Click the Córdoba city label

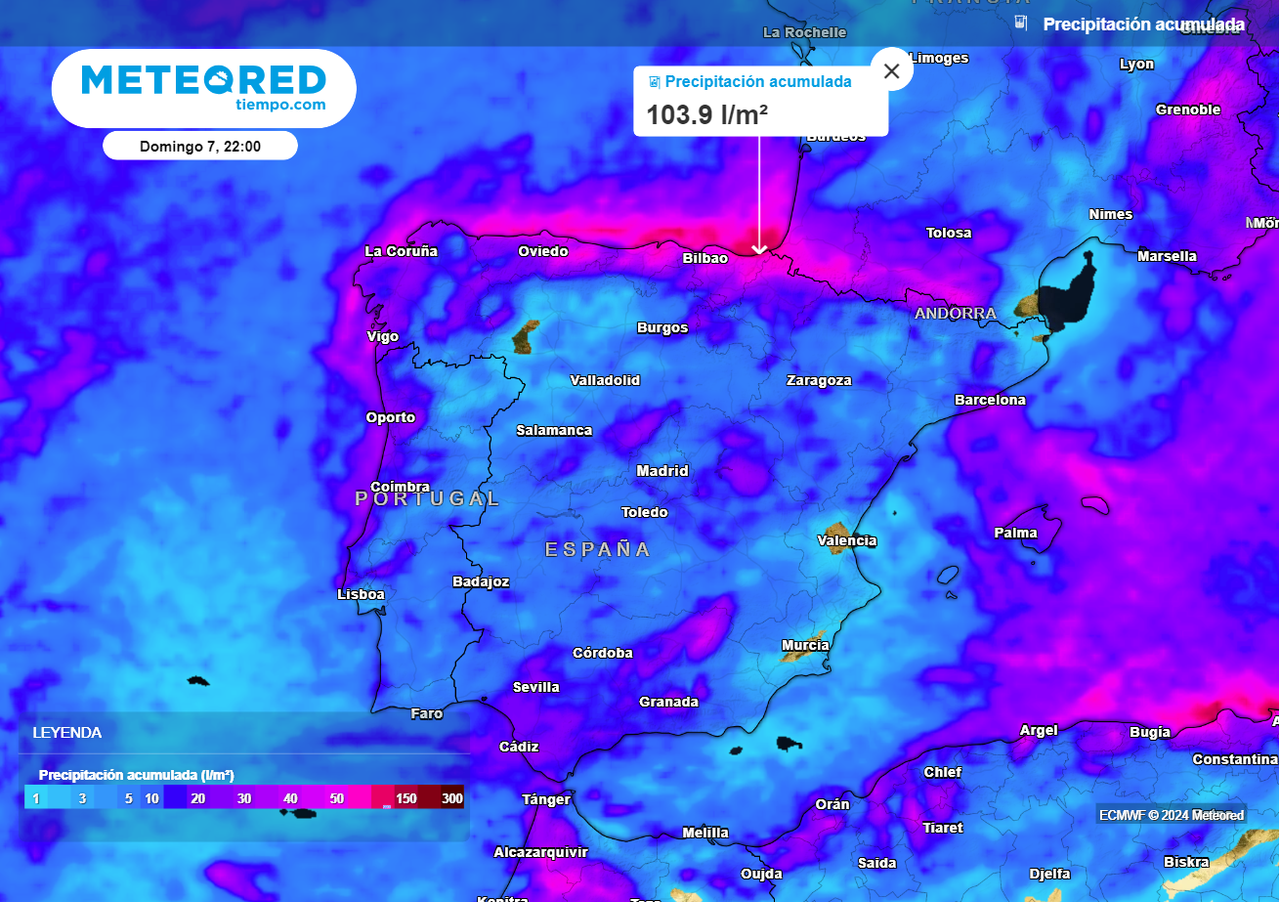[x=602, y=653]
